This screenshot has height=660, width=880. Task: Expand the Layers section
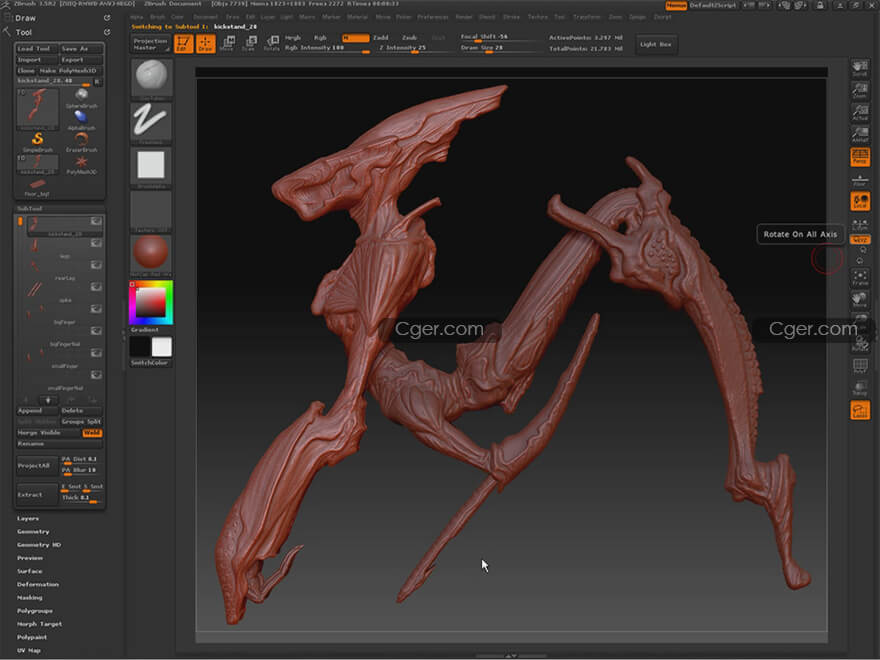pyautogui.click(x=28, y=519)
